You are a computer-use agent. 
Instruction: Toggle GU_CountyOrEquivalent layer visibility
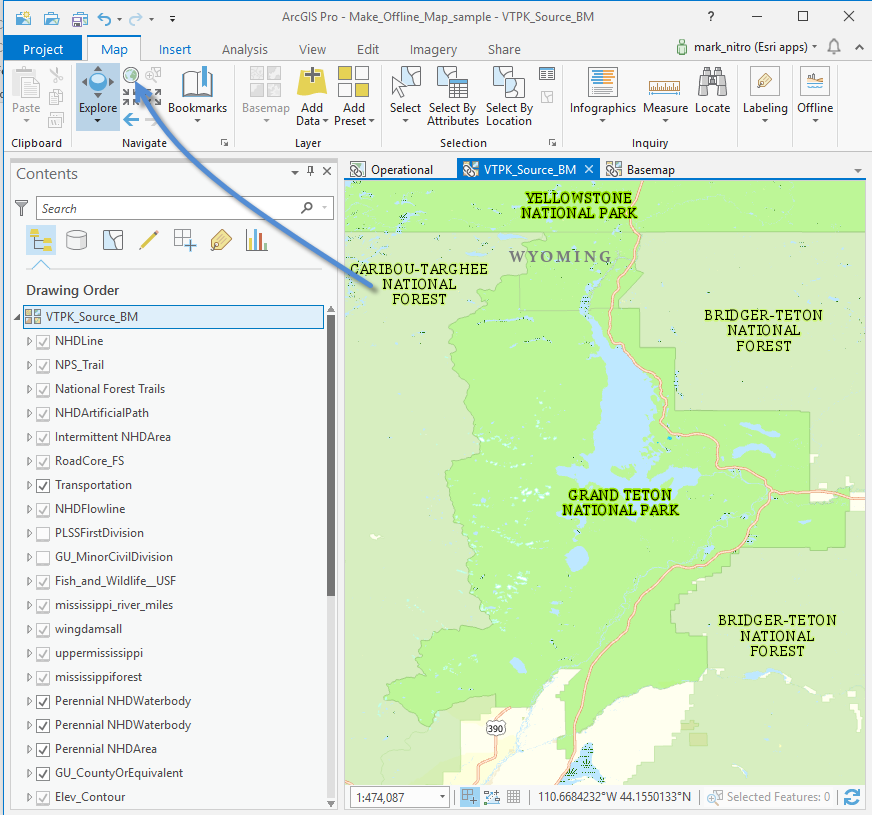pyautogui.click(x=43, y=773)
